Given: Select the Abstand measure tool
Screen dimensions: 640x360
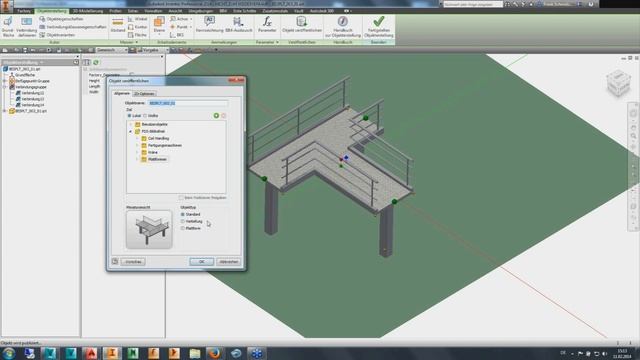Looking at the screenshot, I should (x=118, y=25).
